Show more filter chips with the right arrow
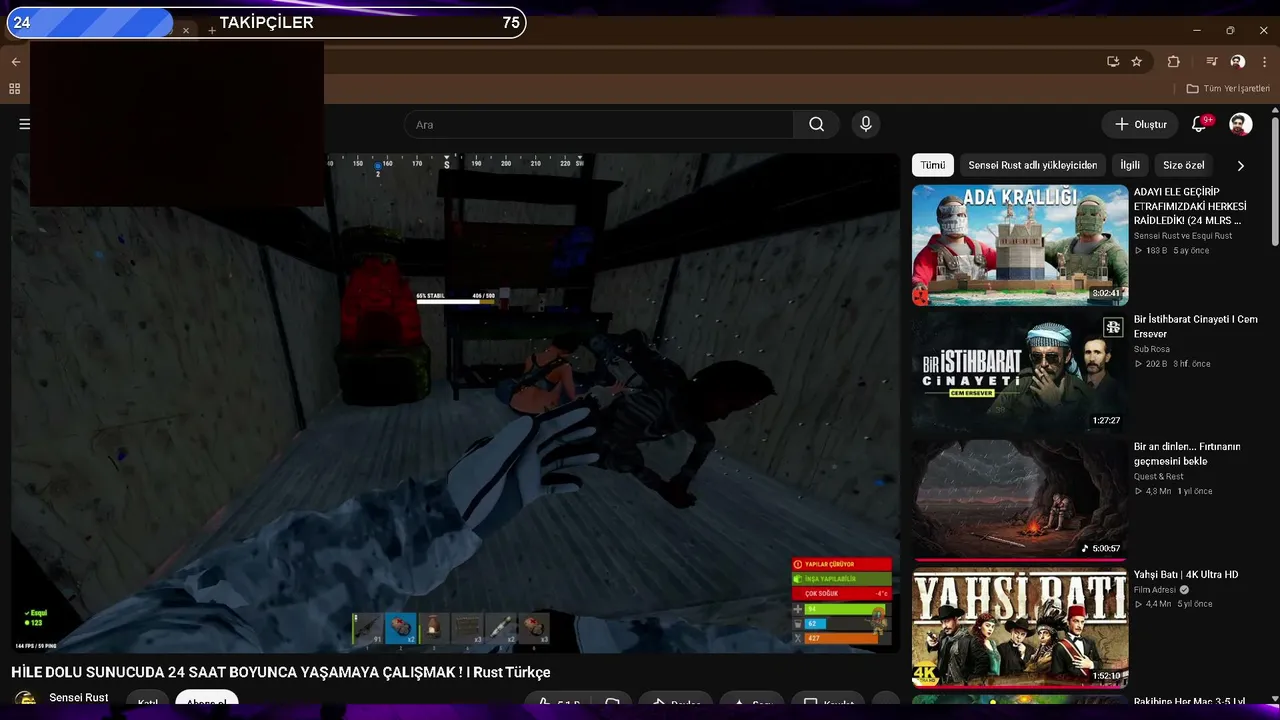 tap(1241, 165)
